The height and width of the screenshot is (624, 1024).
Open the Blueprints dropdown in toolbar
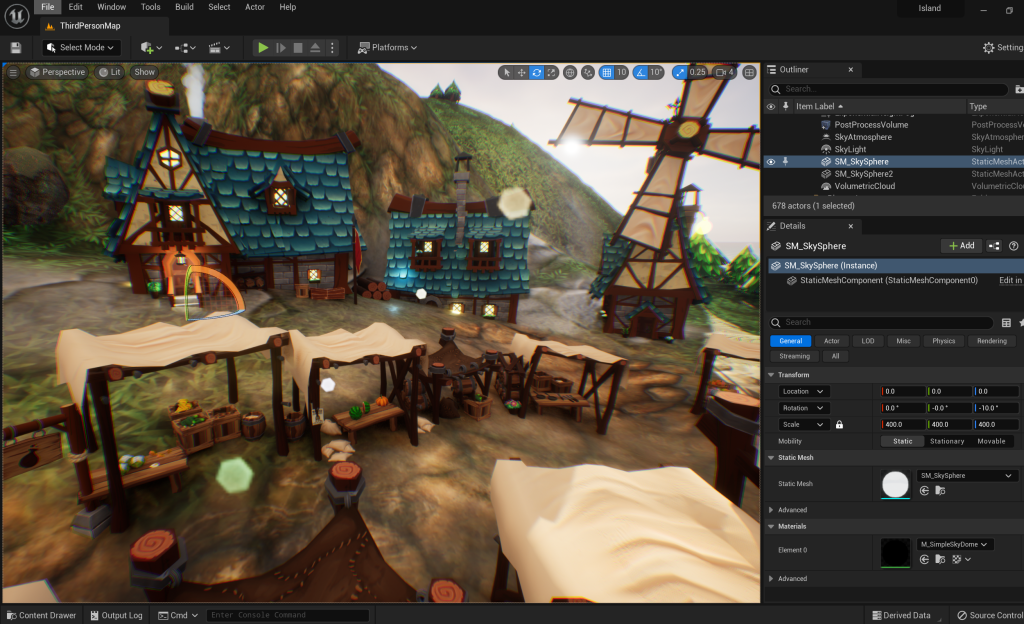pos(185,48)
